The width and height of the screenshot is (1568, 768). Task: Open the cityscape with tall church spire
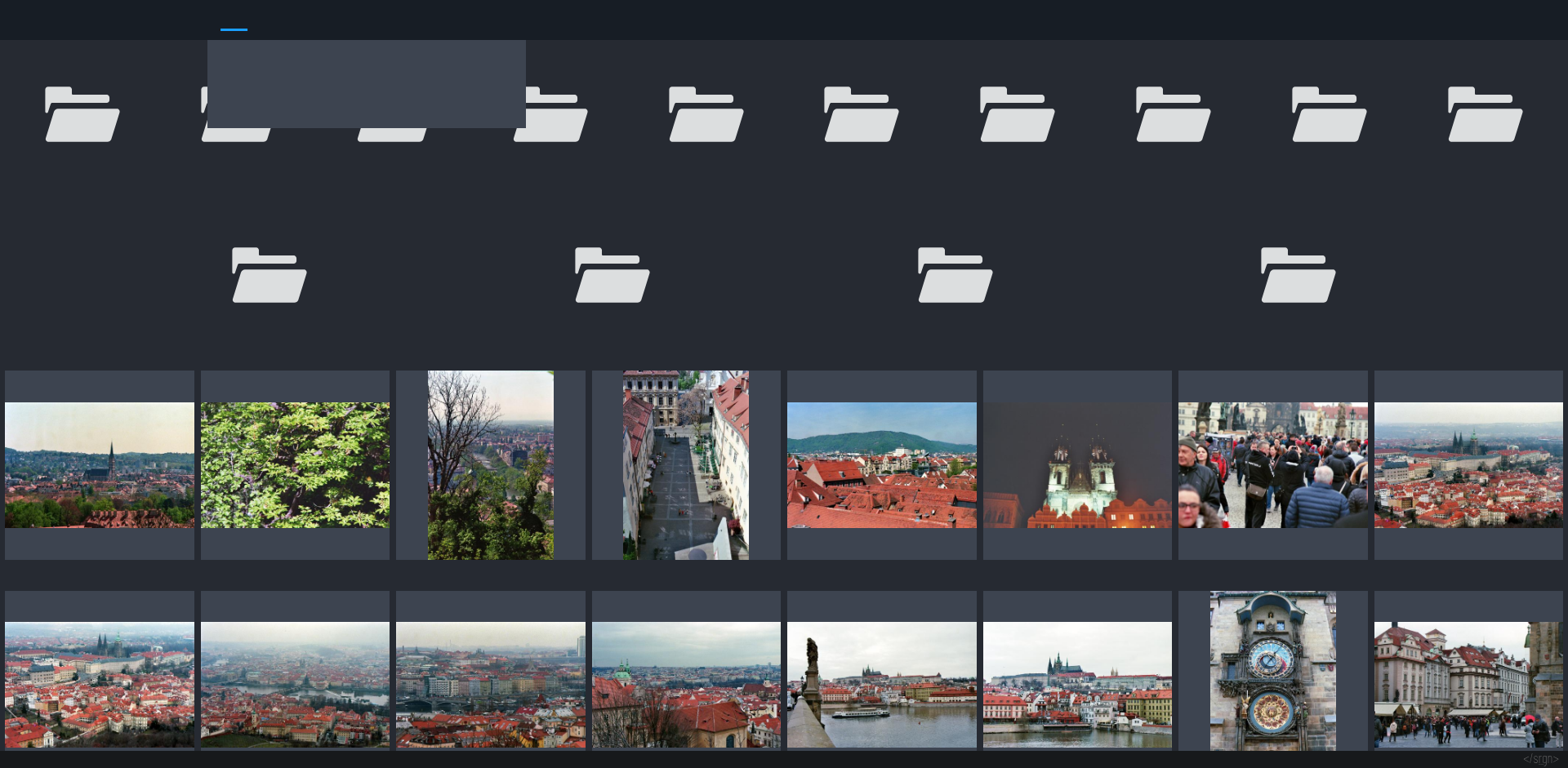point(99,465)
